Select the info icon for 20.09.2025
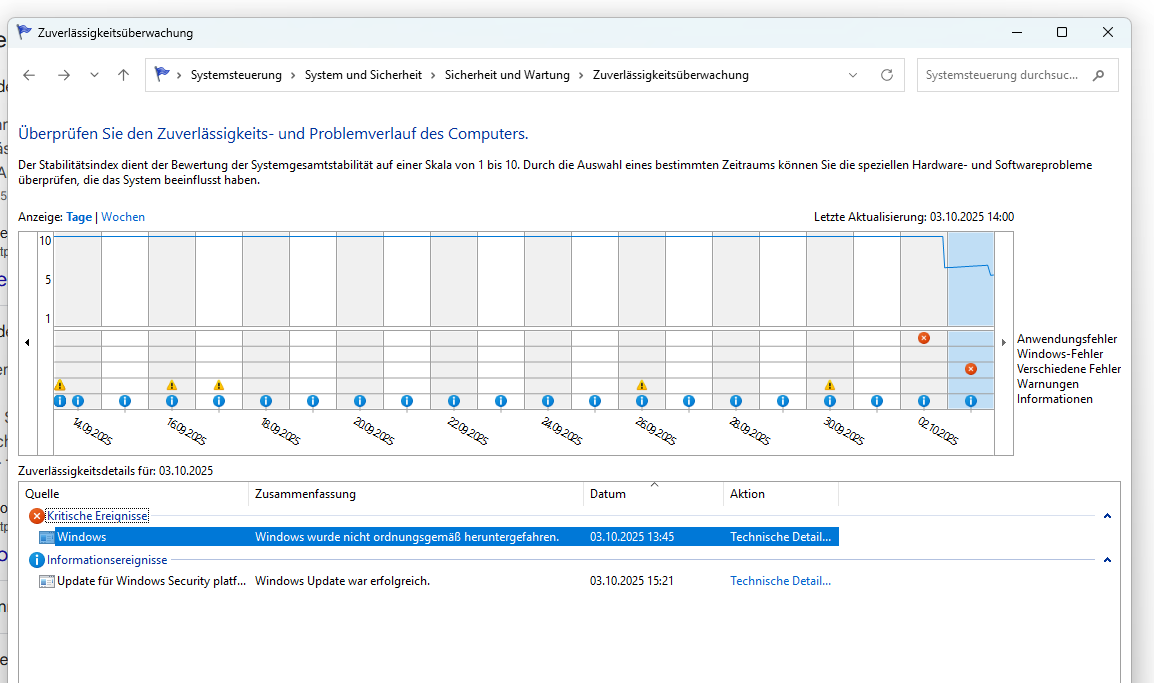The height and width of the screenshot is (683, 1154). pyautogui.click(x=360, y=401)
